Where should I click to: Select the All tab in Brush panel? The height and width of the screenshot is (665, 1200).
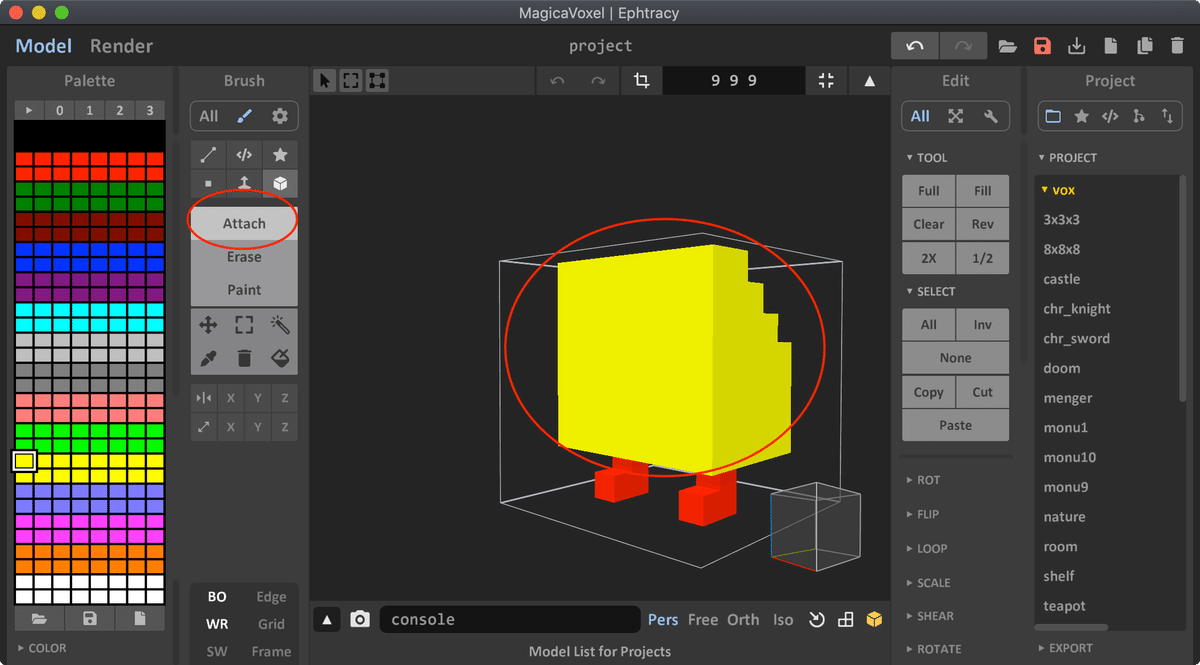(208, 116)
